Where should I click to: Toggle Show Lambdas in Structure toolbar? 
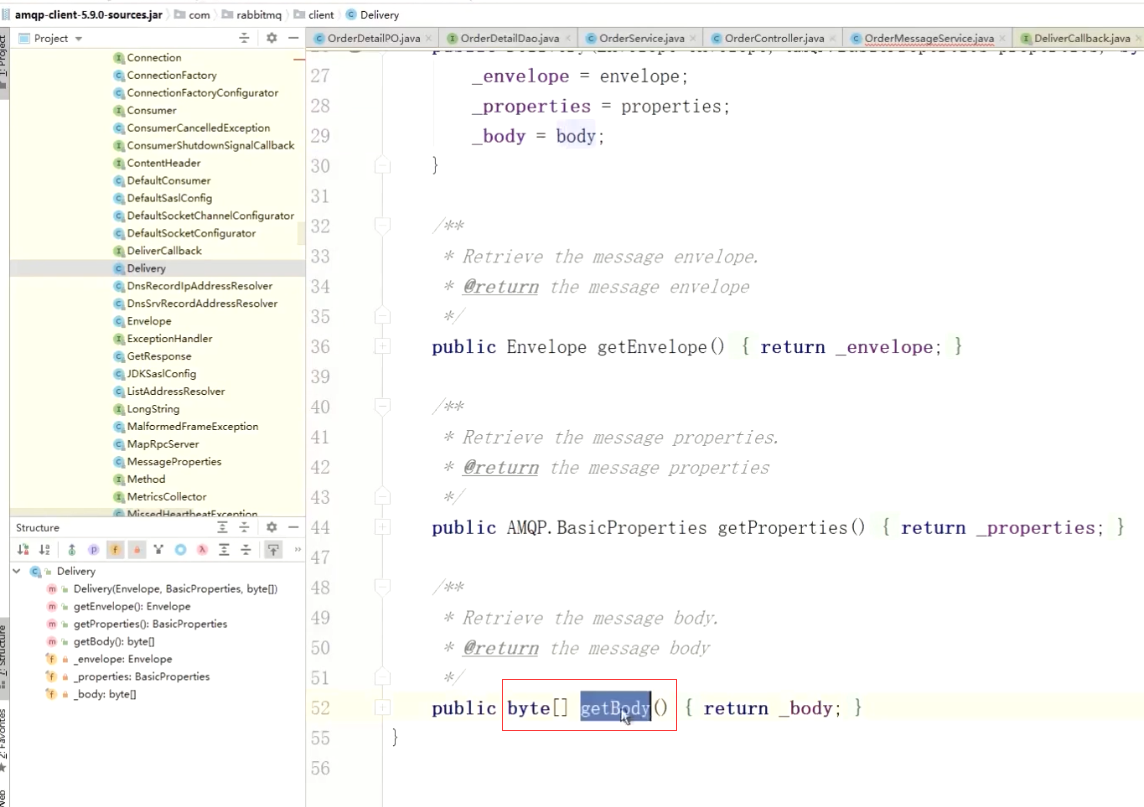coord(202,549)
